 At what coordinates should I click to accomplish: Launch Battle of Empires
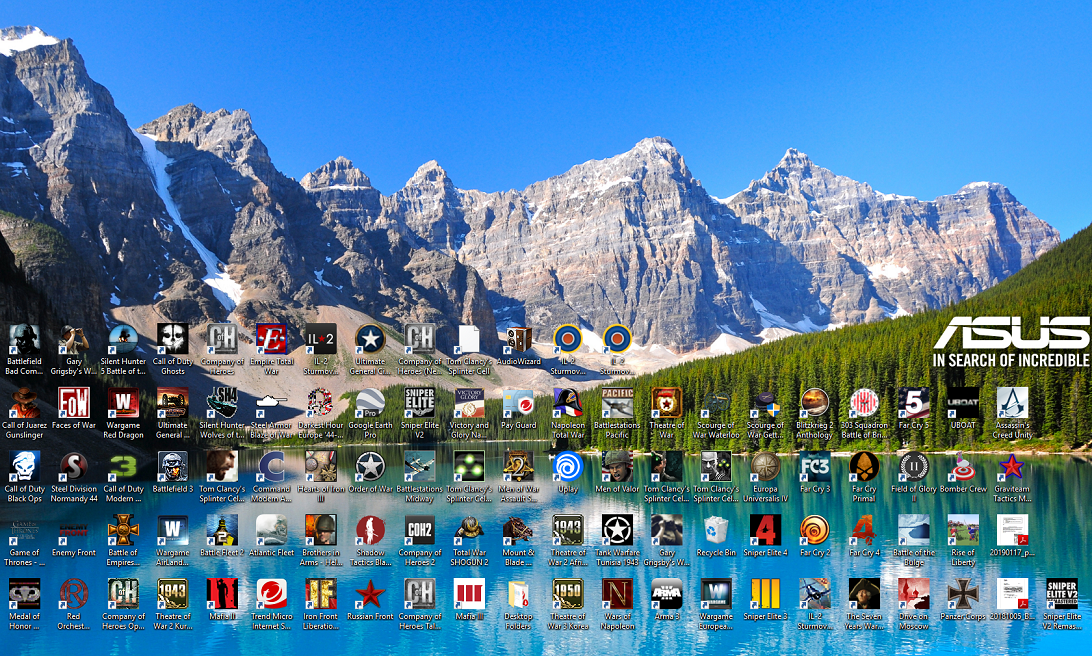click(123, 531)
